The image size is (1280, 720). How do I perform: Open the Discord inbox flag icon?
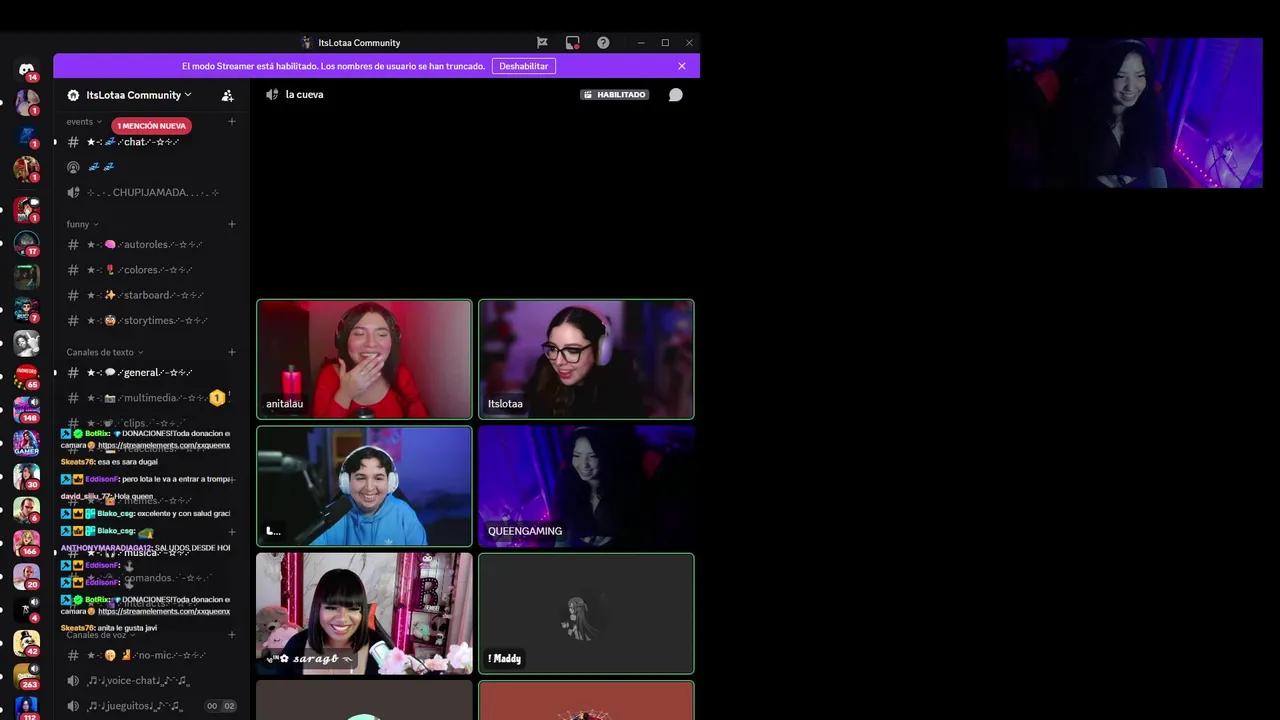tap(542, 43)
